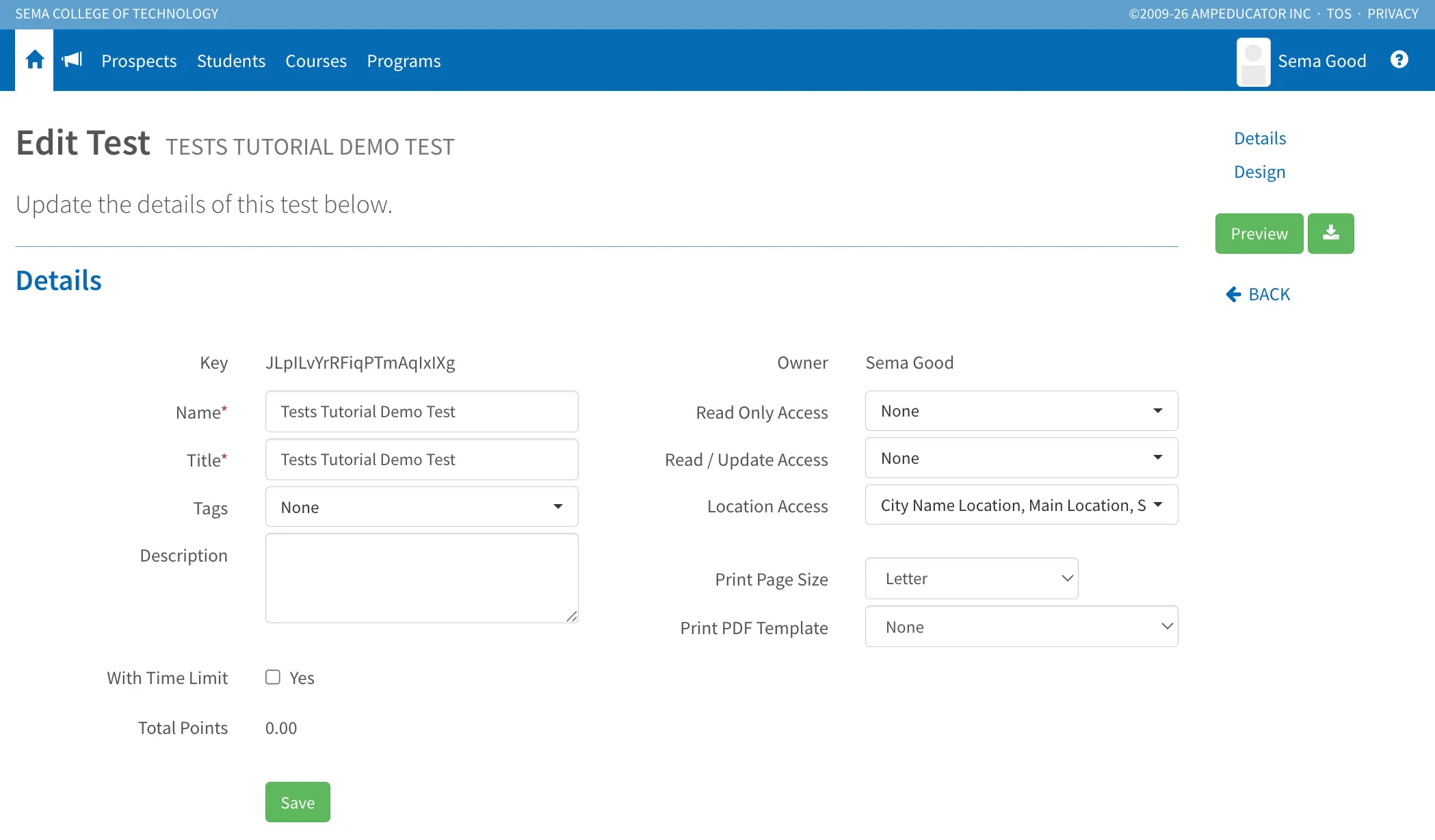Expand the Location Access dropdown
1435x840 pixels.
[x=1021, y=505]
